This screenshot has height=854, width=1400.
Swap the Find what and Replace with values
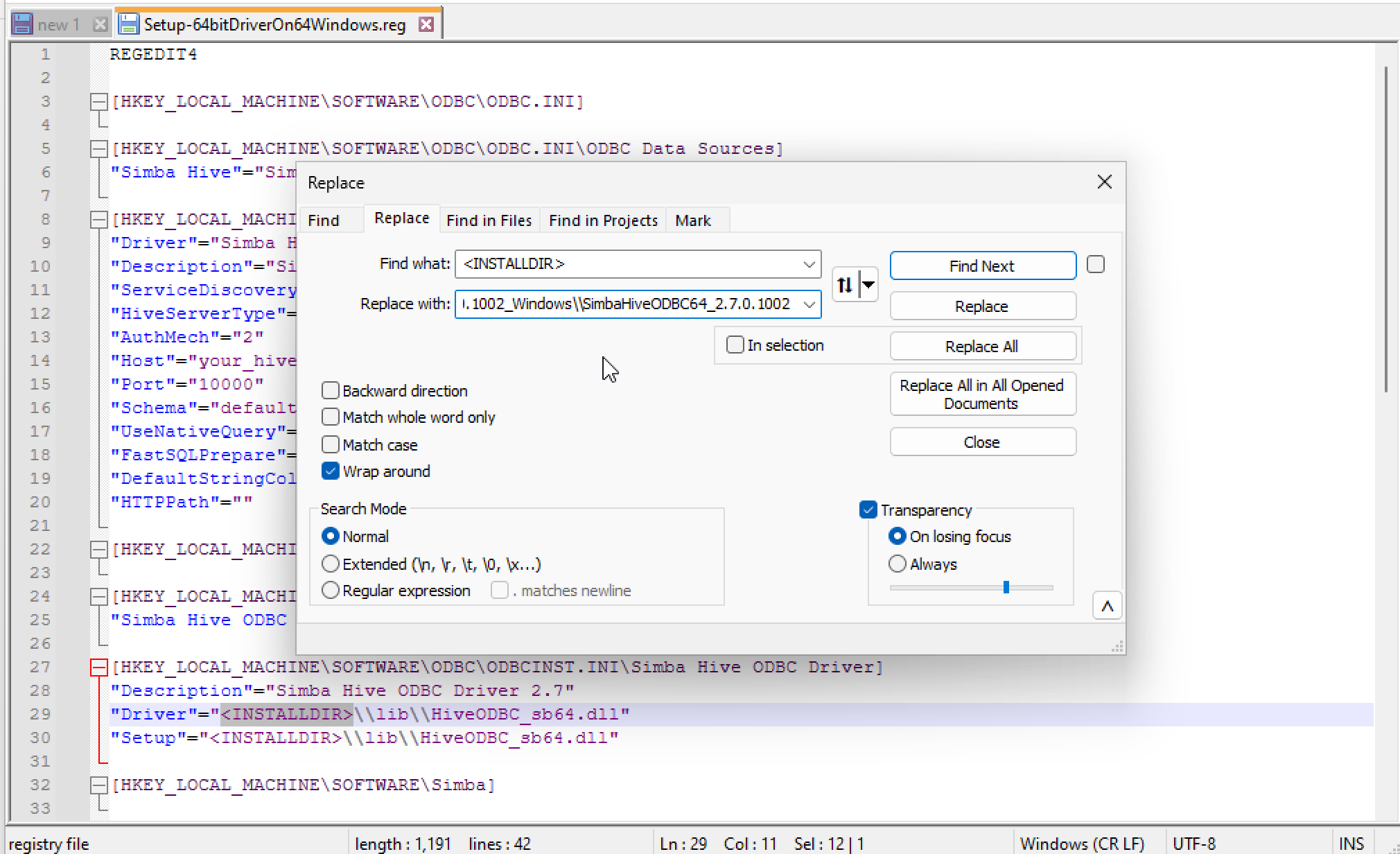pyautogui.click(x=845, y=284)
